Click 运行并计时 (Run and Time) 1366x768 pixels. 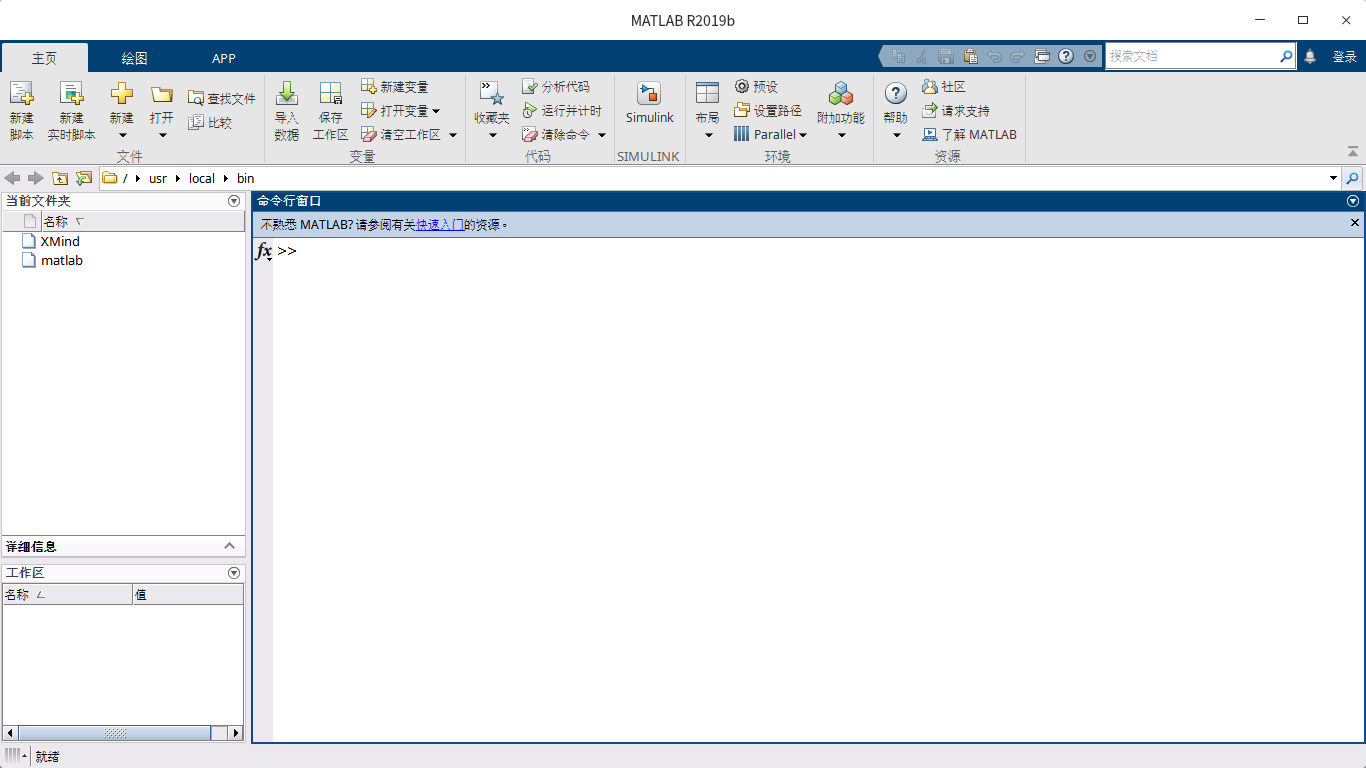562,110
